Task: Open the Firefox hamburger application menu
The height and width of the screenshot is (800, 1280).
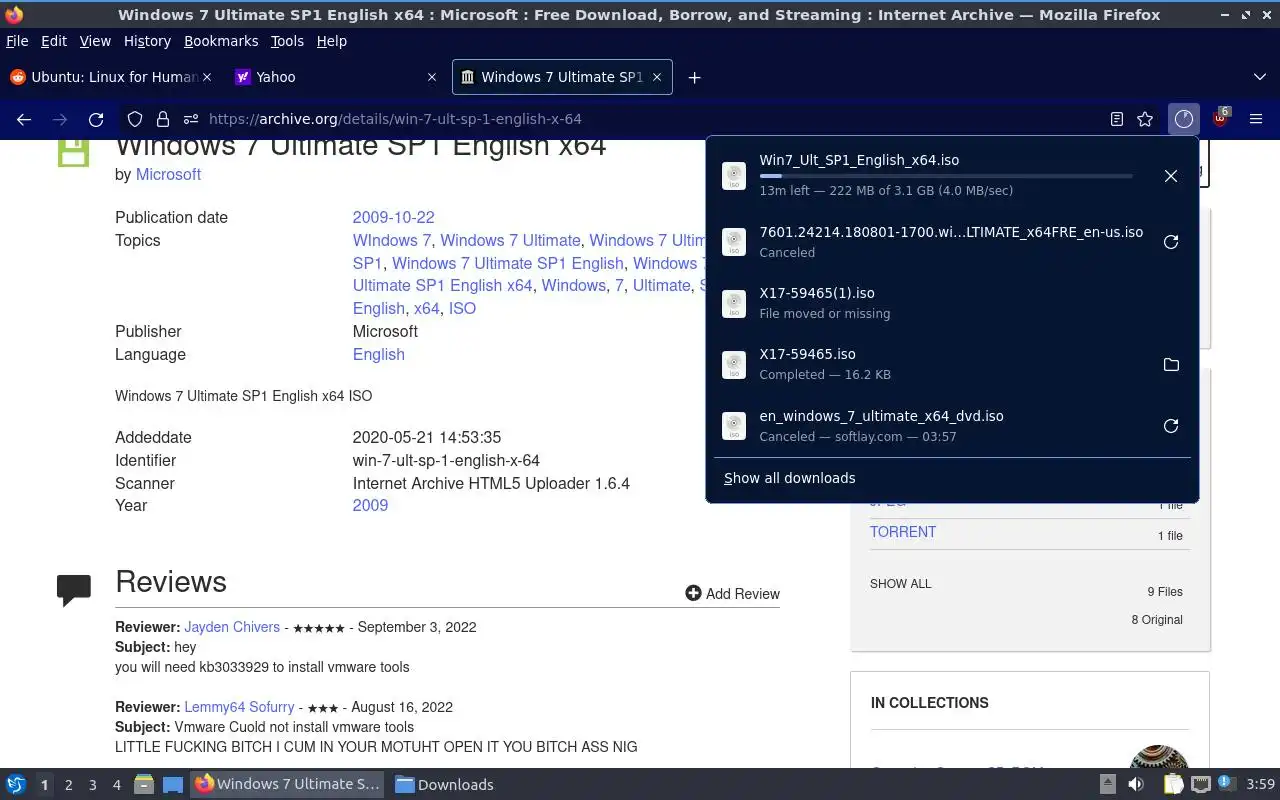Action: 1256,119
